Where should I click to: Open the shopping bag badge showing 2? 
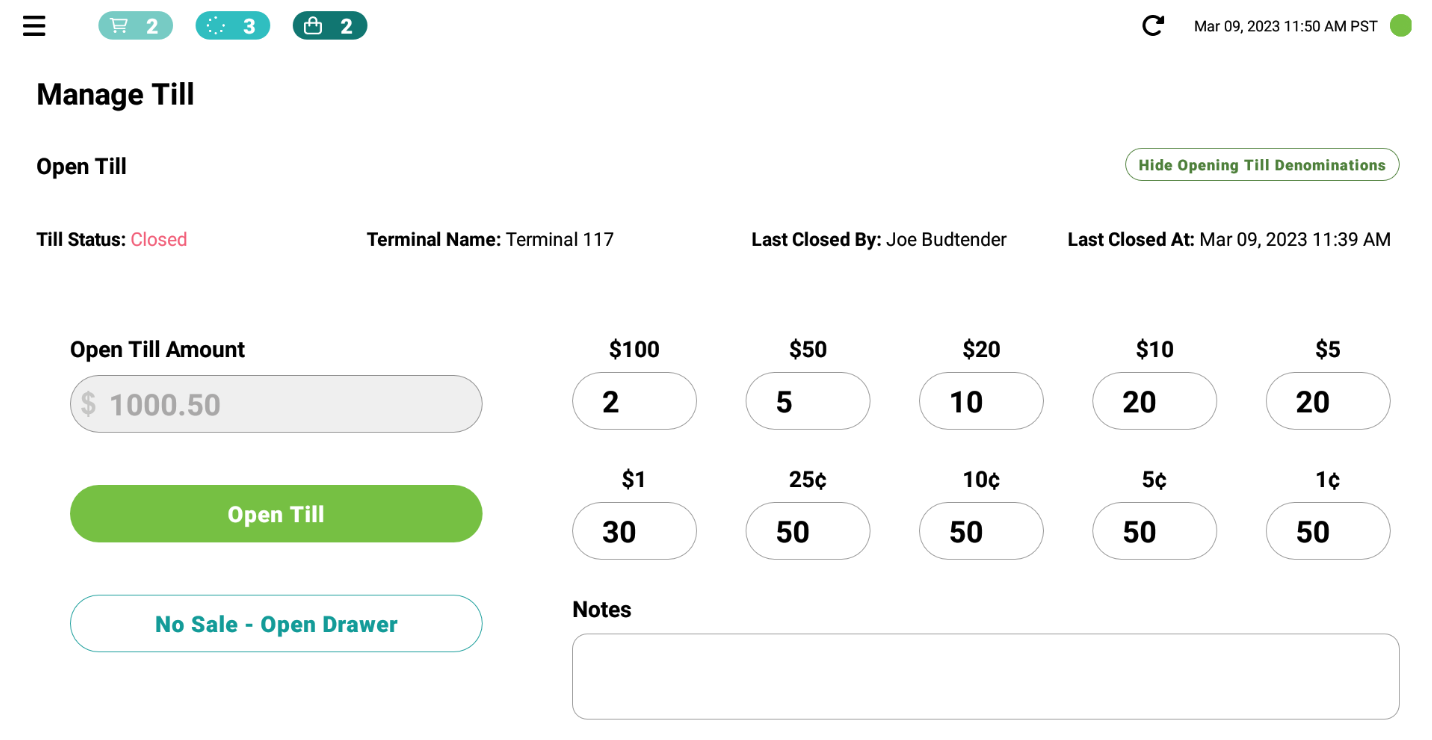pyautogui.click(x=330, y=26)
